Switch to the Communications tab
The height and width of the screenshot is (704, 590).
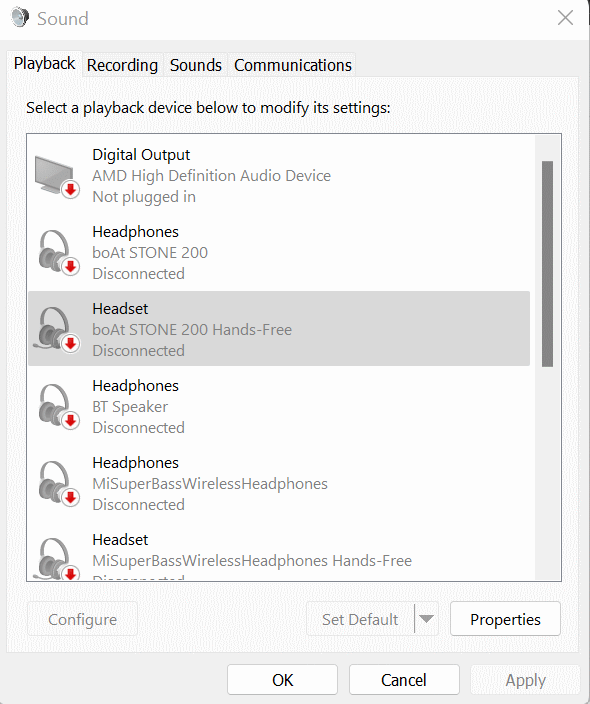(293, 65)
